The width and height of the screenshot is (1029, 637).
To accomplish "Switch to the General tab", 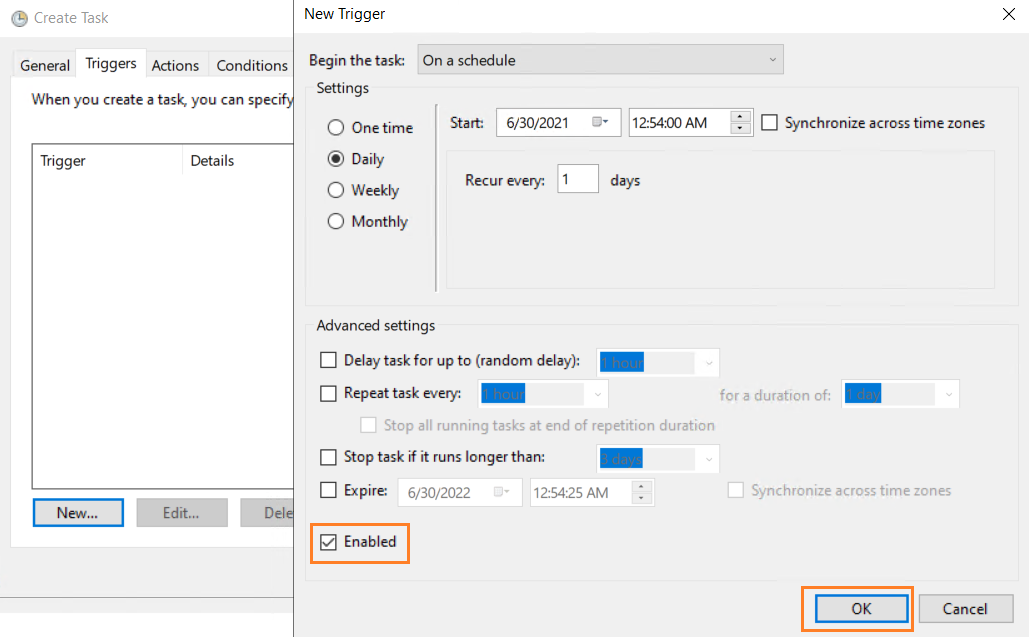I will (45, 66).
